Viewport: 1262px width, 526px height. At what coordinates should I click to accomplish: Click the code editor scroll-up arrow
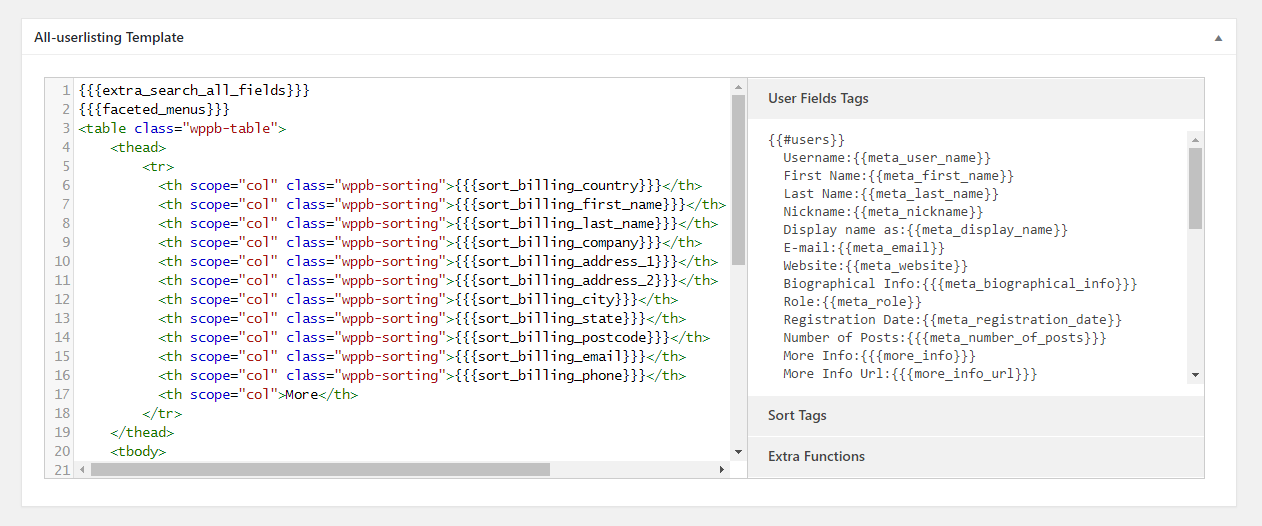(x=738, y=86)
